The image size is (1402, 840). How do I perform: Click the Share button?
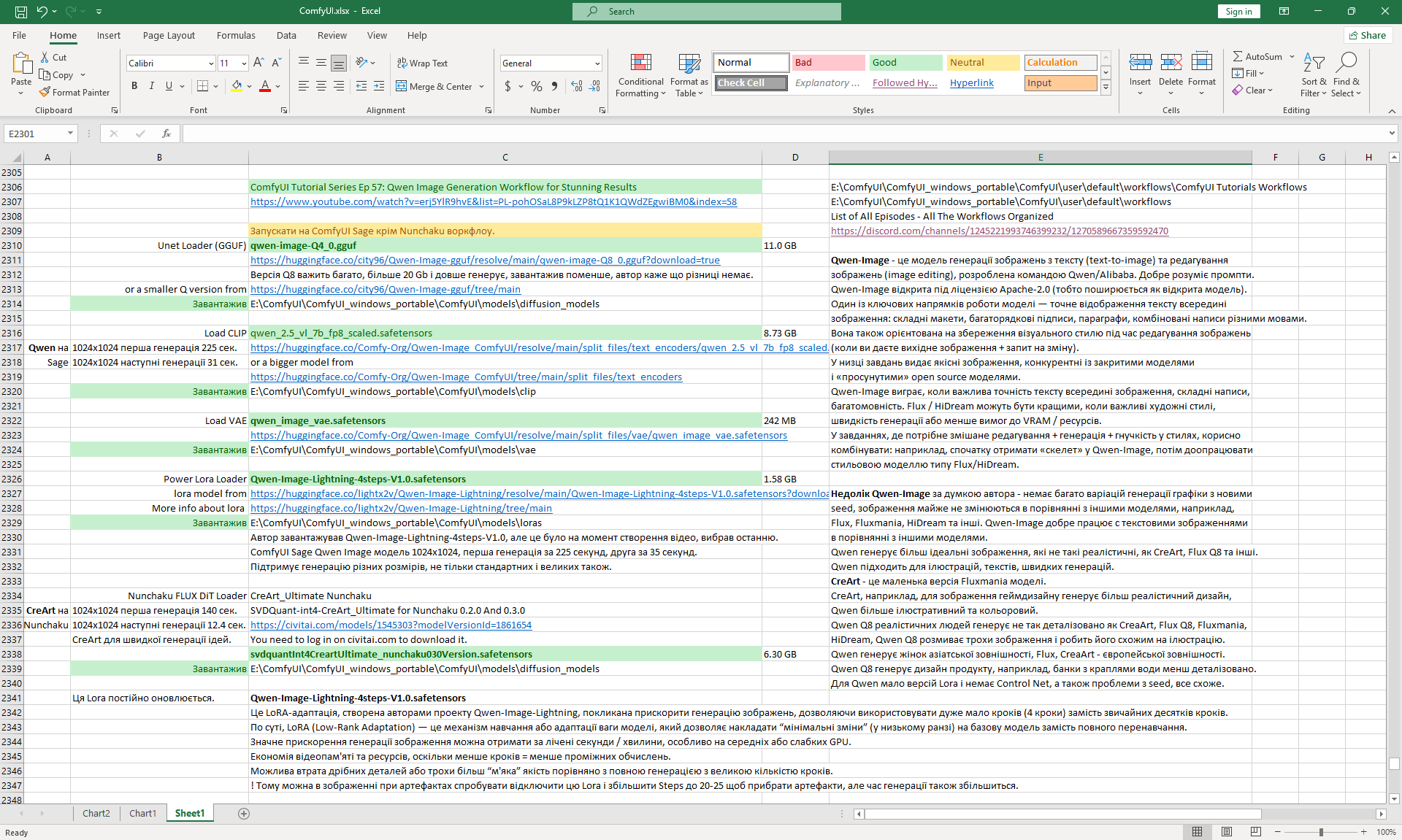[x=1368, y=35]
